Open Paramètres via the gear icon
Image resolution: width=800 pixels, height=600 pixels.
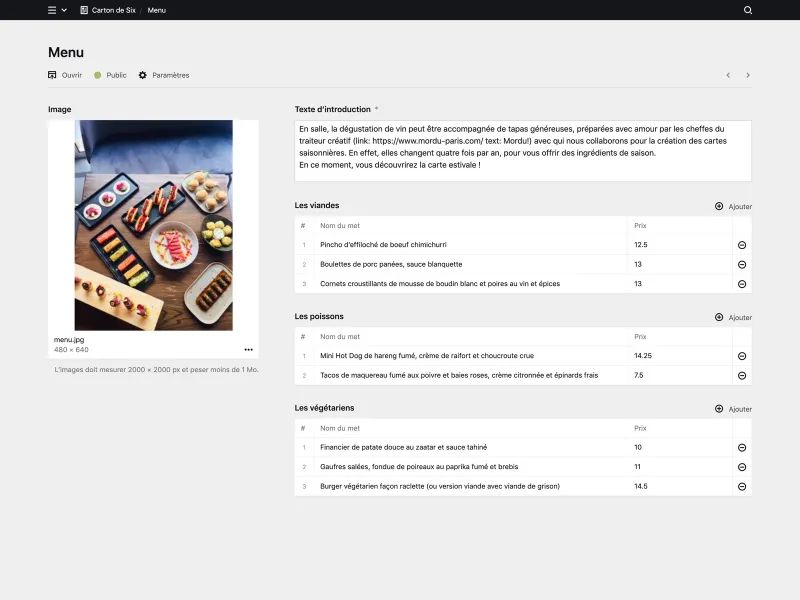141,74
